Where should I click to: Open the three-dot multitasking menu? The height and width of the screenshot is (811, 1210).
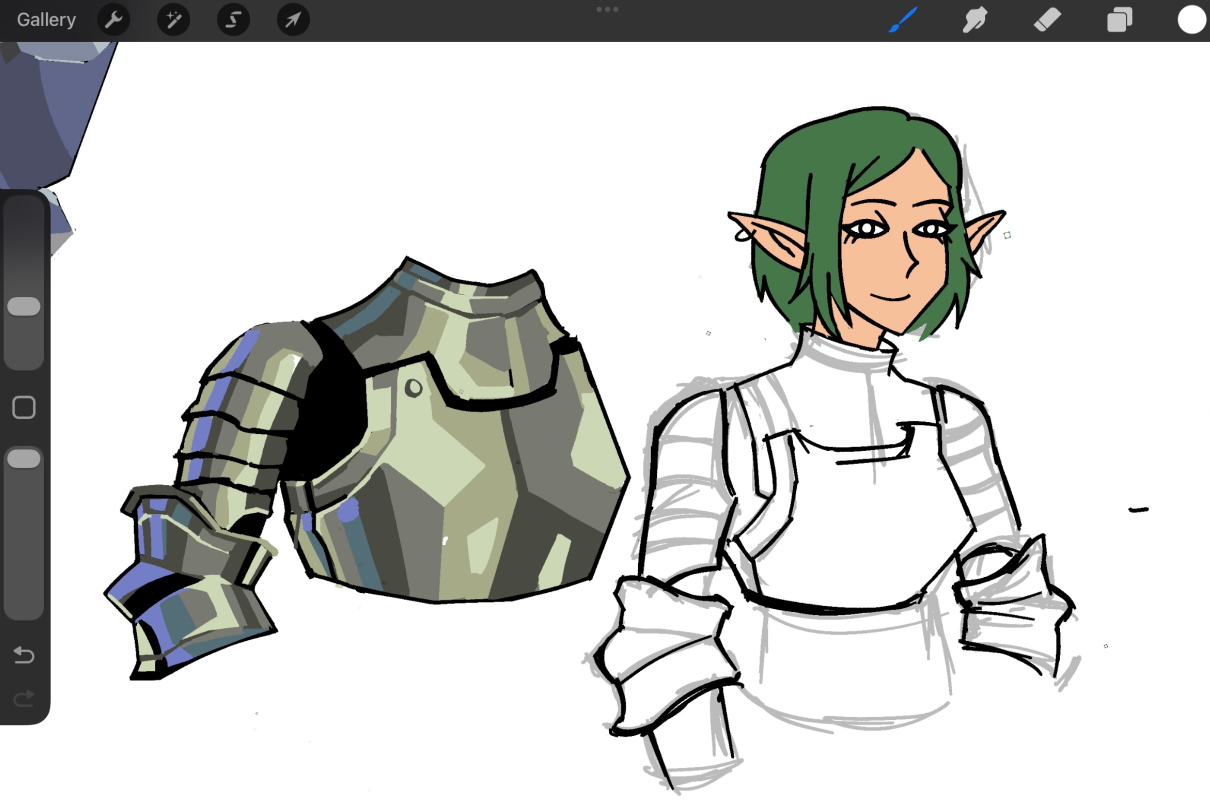pyautogui.click(x=607, y=9)
